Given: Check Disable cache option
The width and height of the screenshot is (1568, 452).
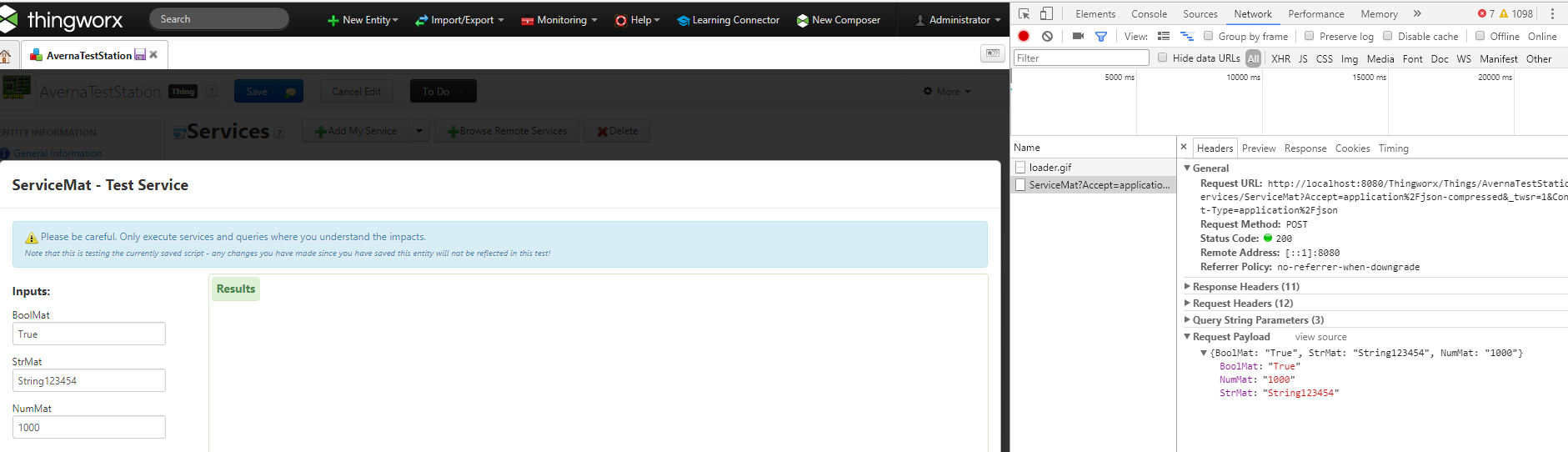Looking at the screenshot, I should tap(1388, 36).
